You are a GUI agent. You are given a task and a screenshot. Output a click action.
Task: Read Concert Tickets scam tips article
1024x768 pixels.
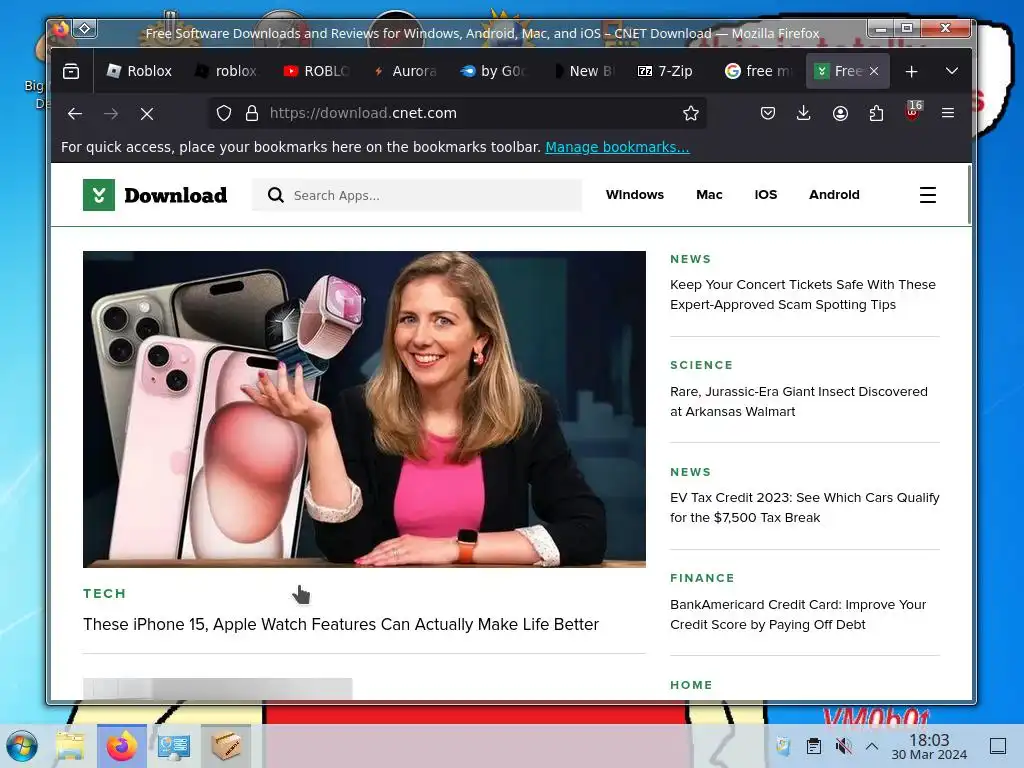coord(803,295)
